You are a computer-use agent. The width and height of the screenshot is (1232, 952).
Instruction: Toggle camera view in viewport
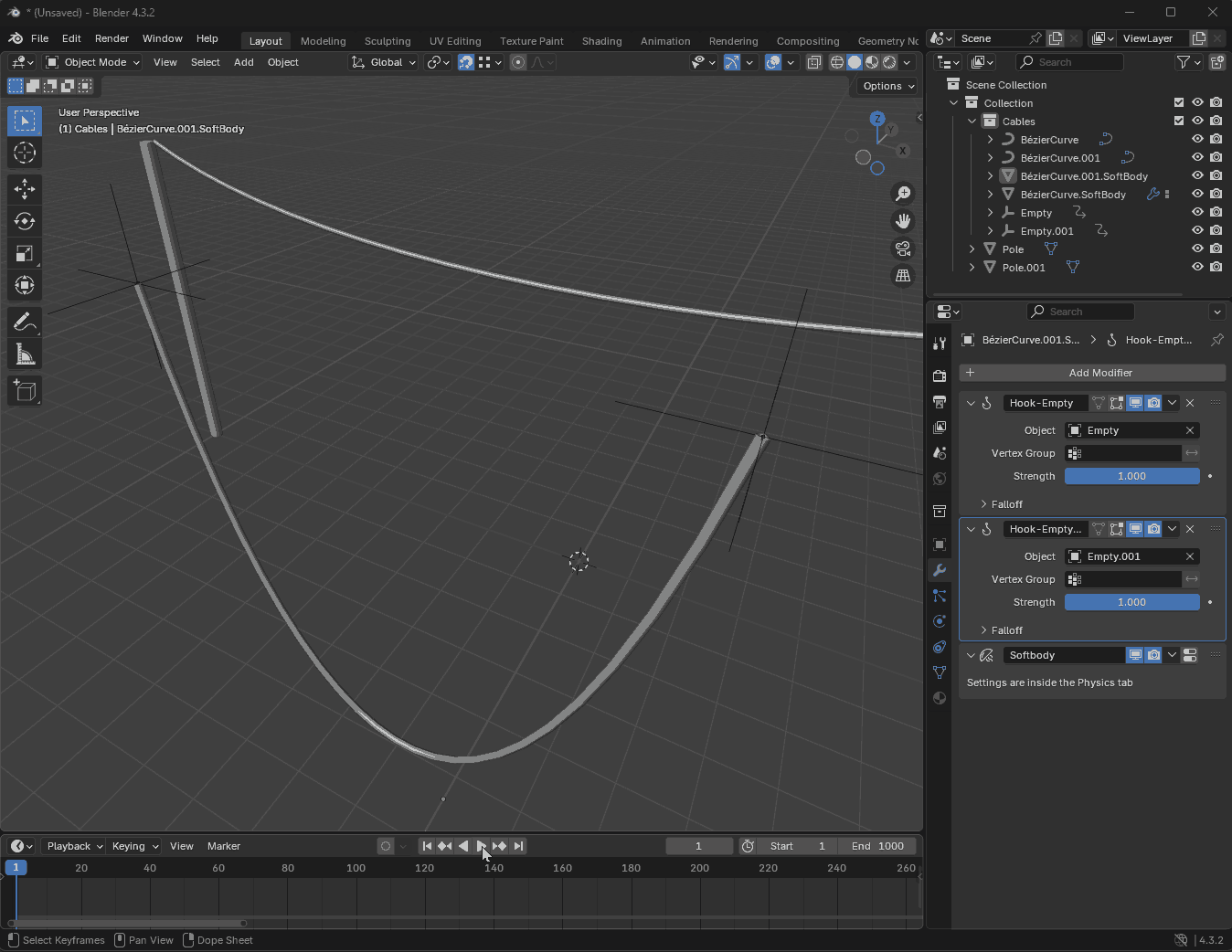(x=903, y=249)
